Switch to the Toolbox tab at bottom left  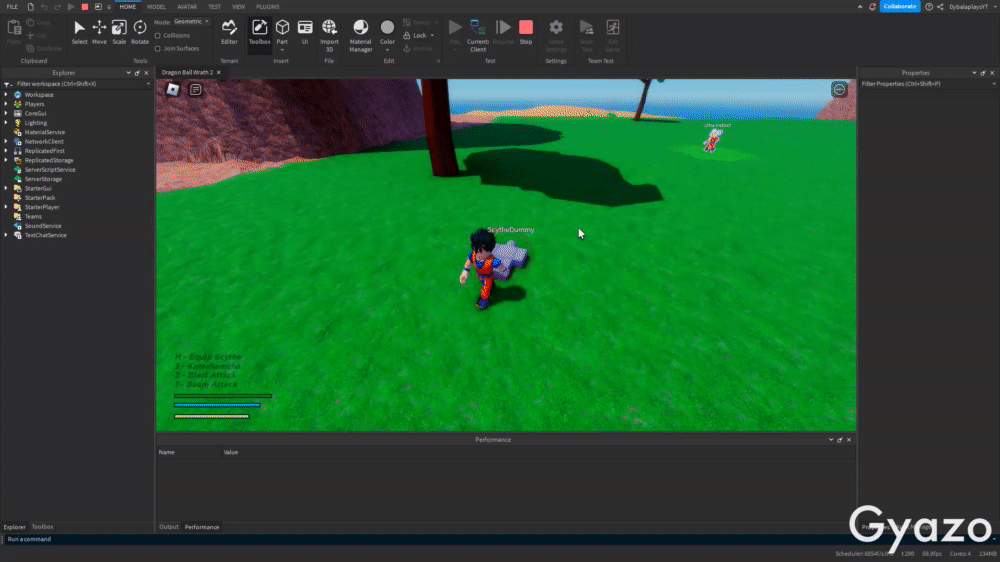(43, 527)
